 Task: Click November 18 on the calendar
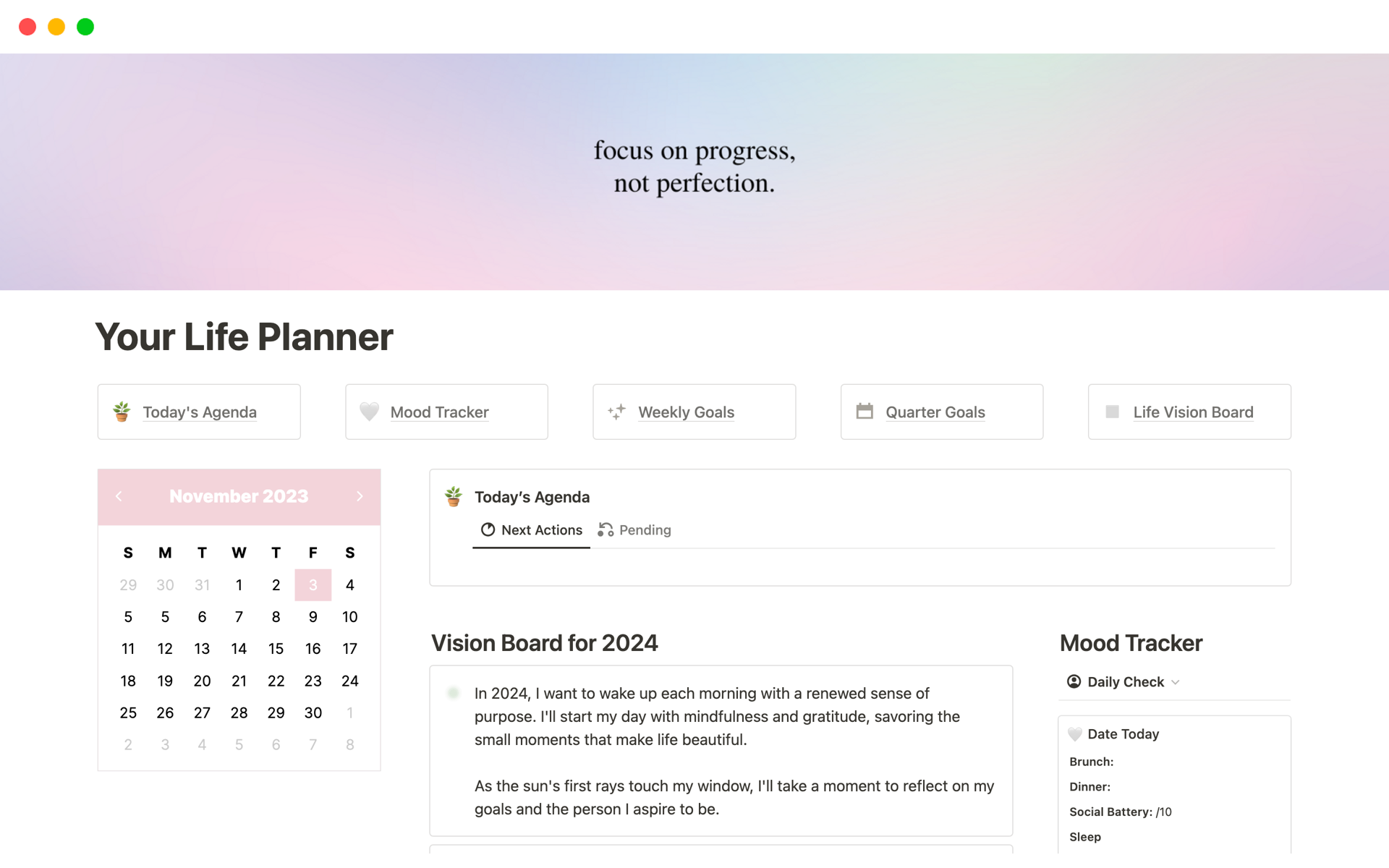click(x=127, y=680)
